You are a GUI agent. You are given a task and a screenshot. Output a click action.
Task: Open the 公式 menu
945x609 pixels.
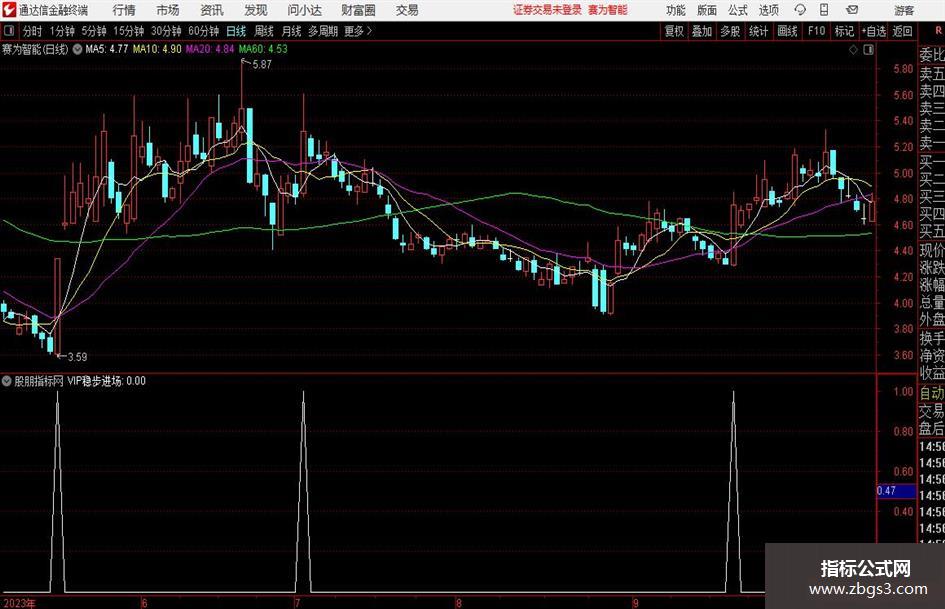[737, 10]
